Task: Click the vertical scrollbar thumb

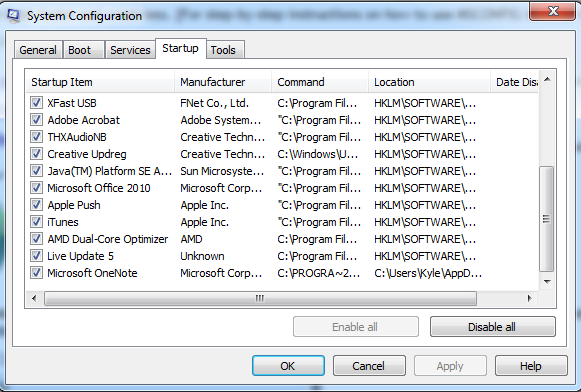Action: tap(547, 219)
